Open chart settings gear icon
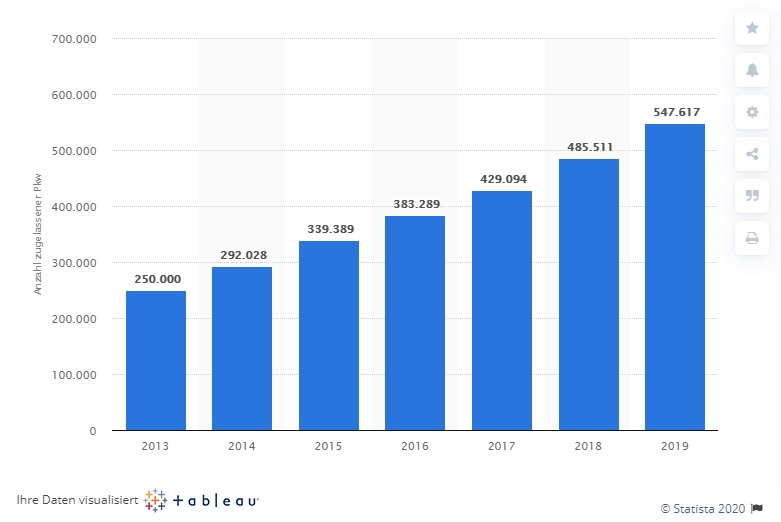 (x=752, y=112)
